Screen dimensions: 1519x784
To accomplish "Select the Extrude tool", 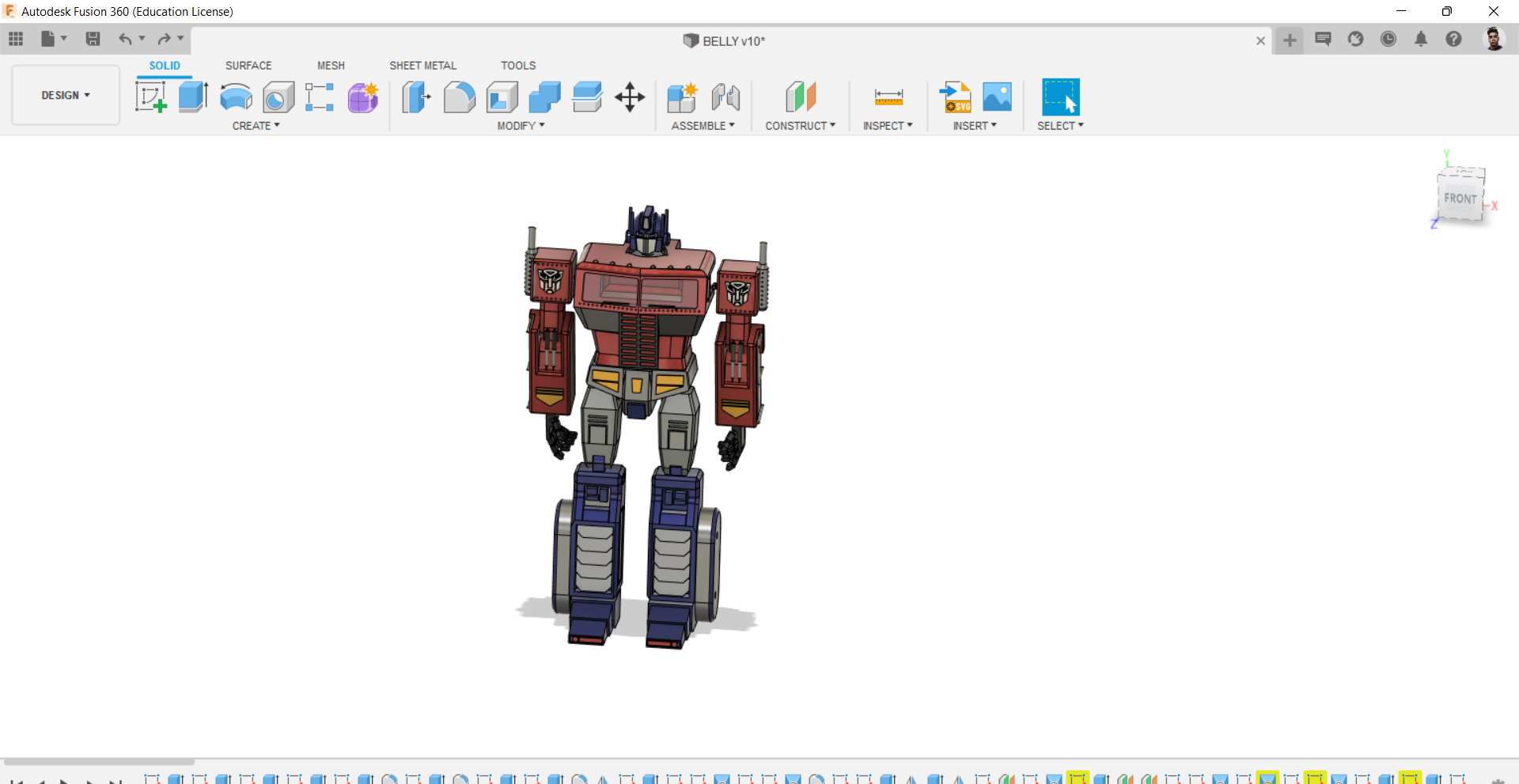I will tap(193, 97).
